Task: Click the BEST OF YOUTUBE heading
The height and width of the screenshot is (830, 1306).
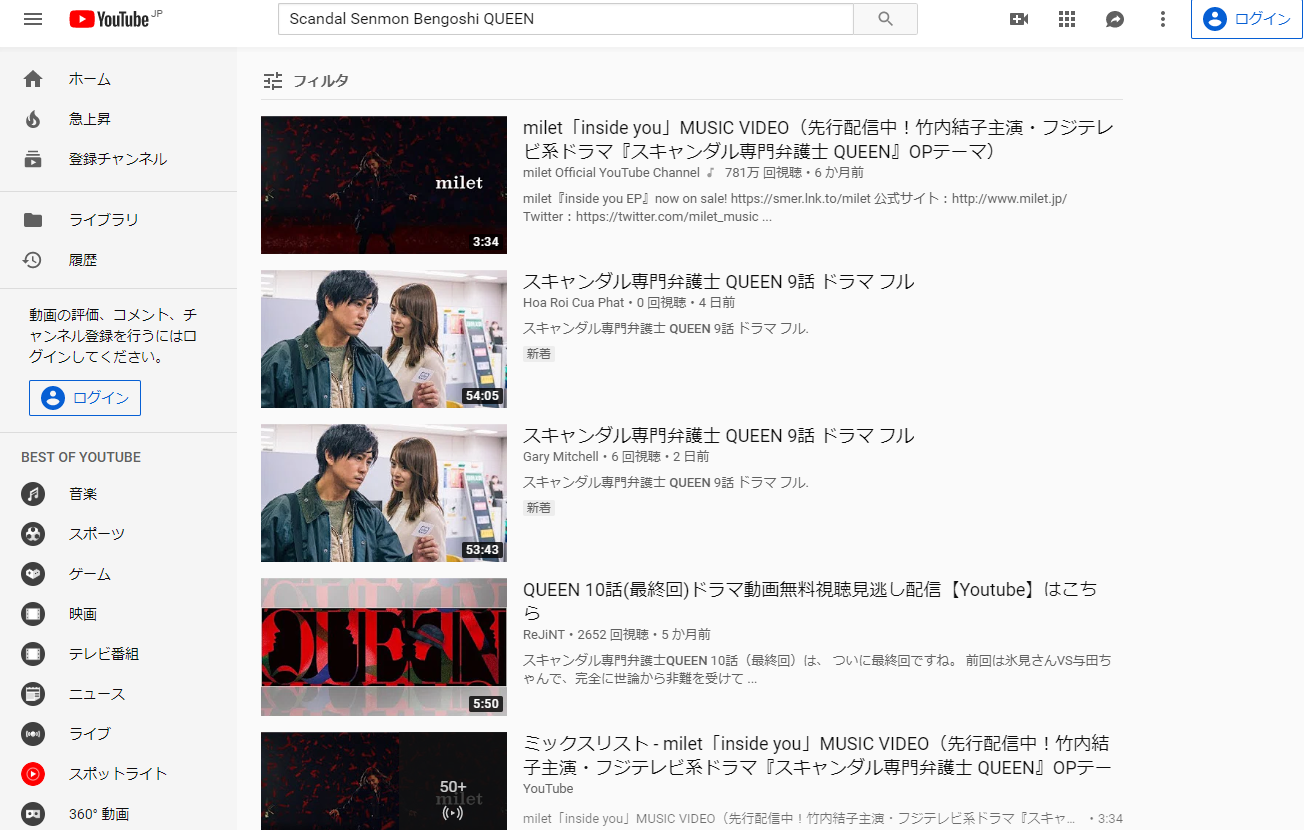Action: 81,457
